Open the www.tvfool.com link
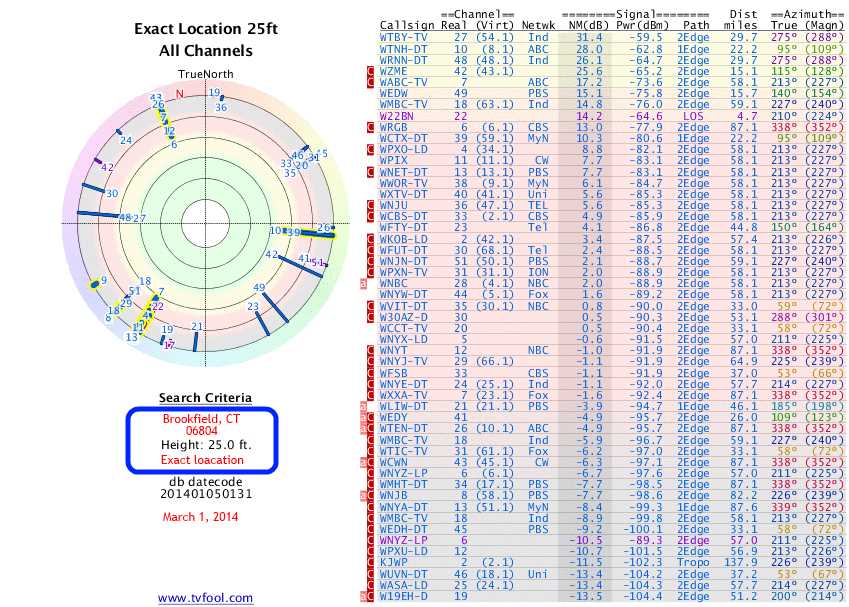849x607 pixels. point(206,597)
